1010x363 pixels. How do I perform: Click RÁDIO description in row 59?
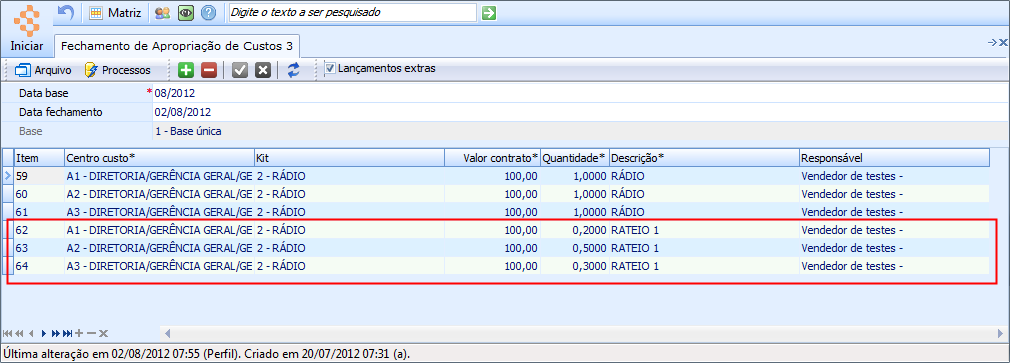coord(704,176)
